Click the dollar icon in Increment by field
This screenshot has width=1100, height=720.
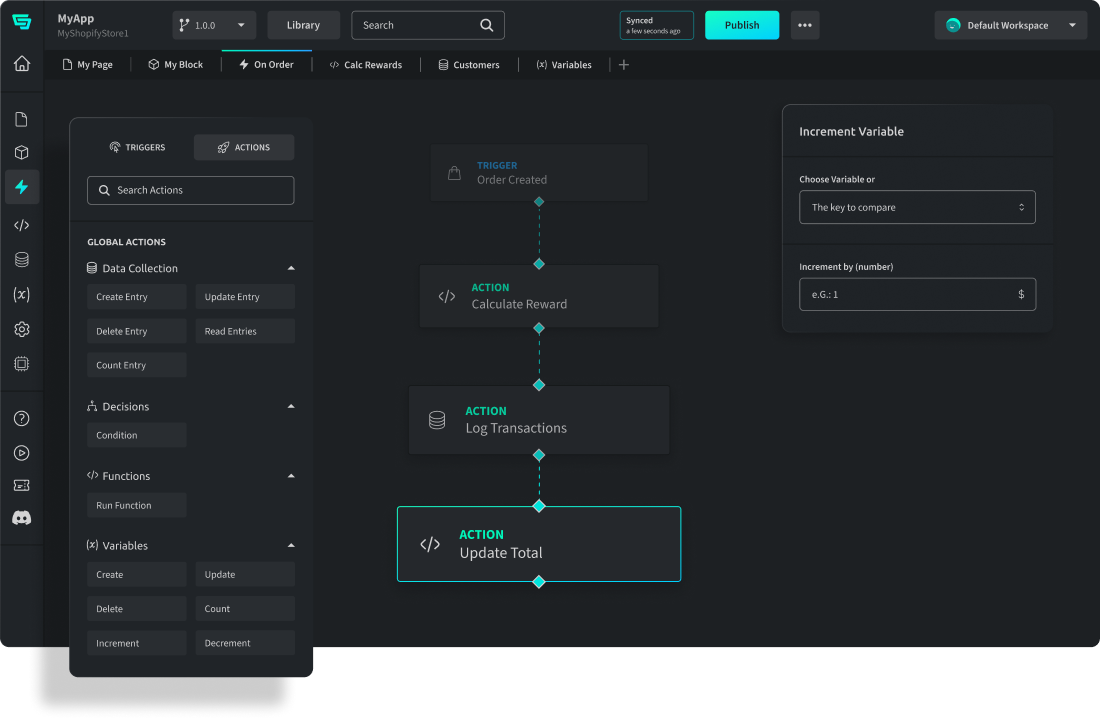click(x=1021, y=294)
